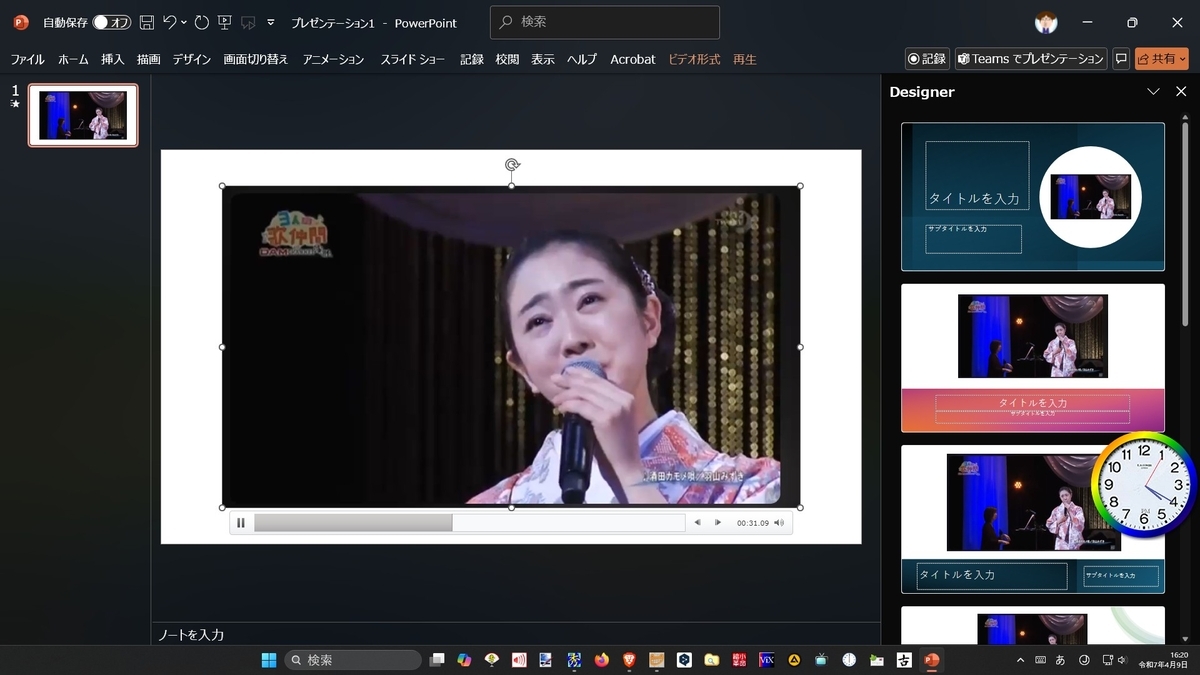
Task: Switch to the Acrobat tab
Action: pos(633,59)
